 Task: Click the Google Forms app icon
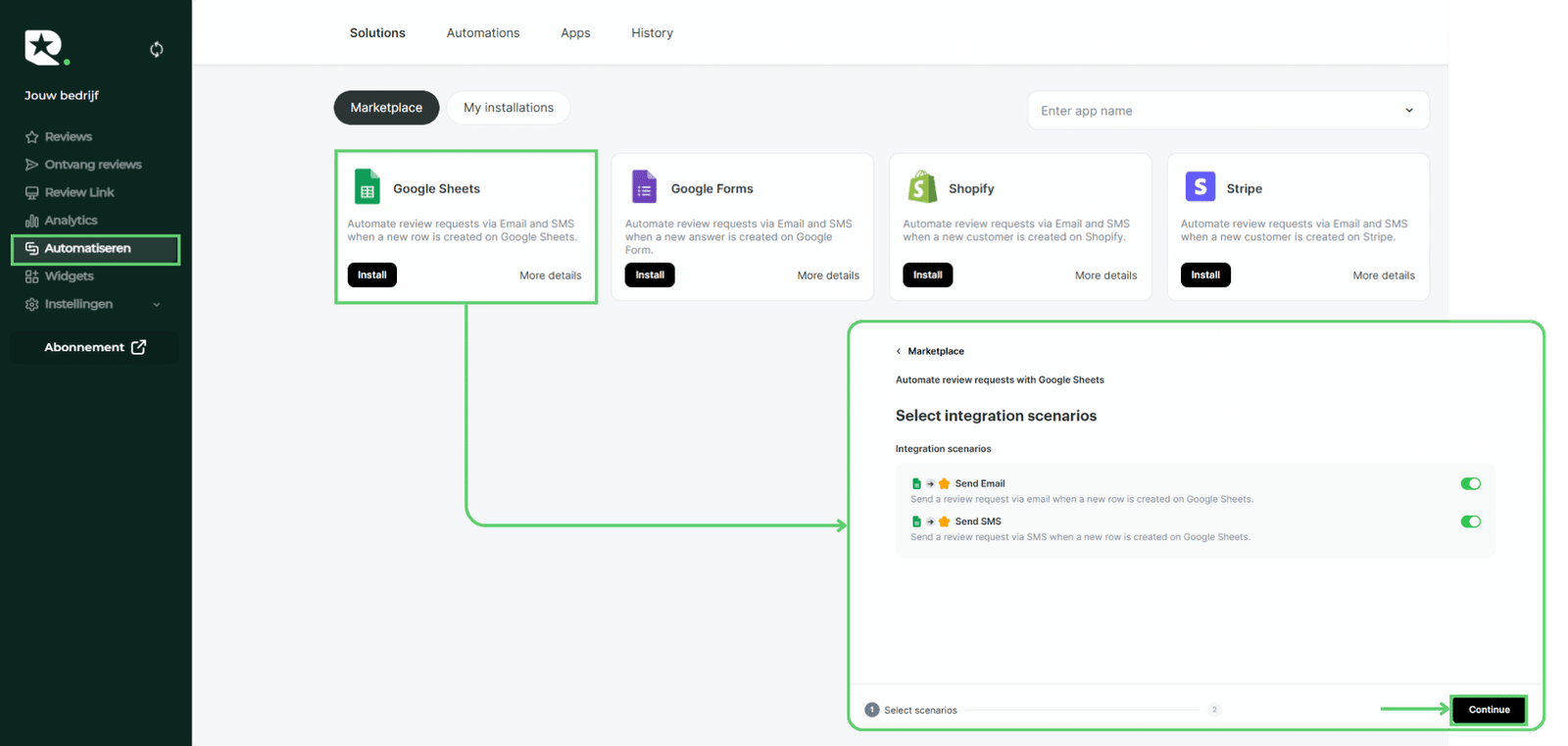(x=644, y=187)
